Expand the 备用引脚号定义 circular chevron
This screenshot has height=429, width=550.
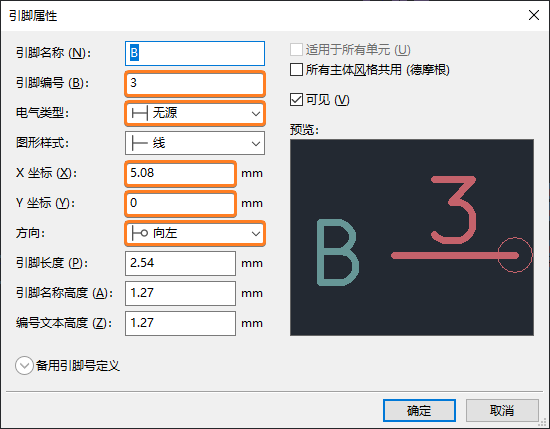tap(24, 366)
